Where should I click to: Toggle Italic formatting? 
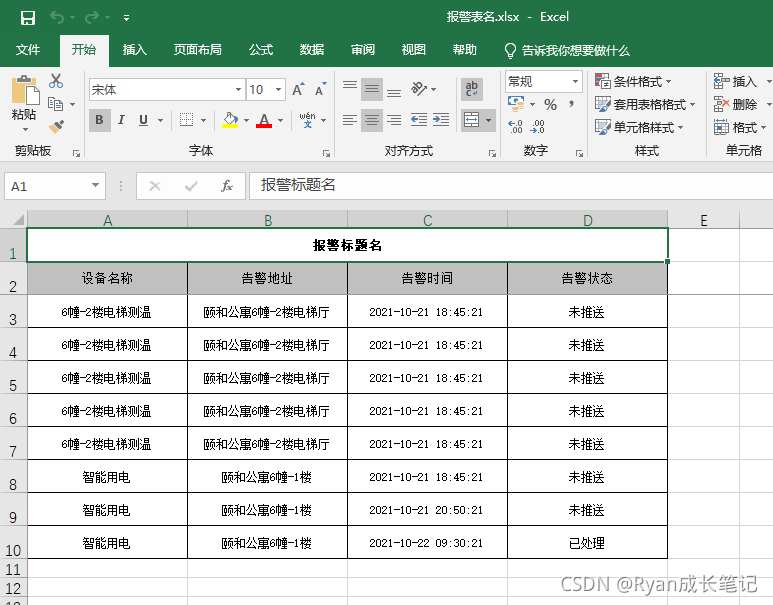(x=121, y=120)
